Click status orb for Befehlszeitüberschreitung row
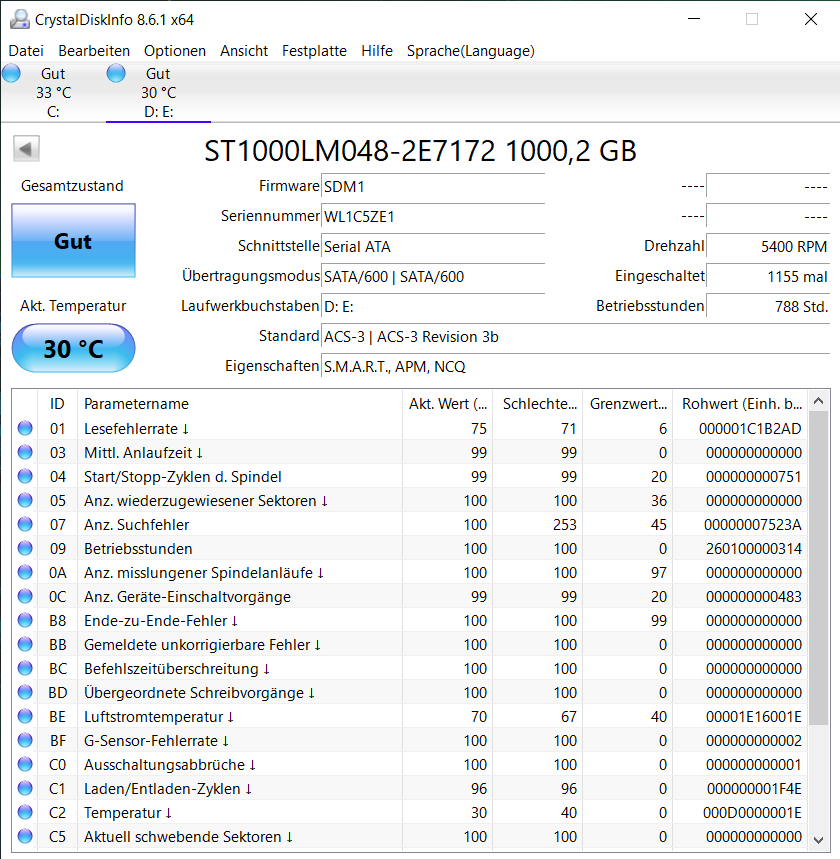The image size is (840, 859). point(25,668)
